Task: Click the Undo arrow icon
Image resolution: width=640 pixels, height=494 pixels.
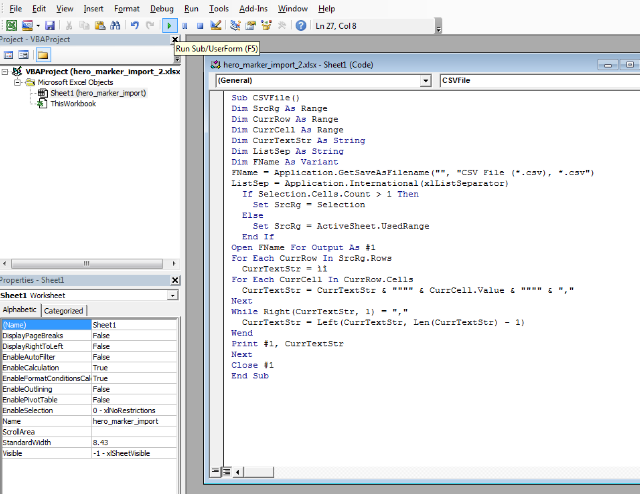Action: tap(135, 24)
